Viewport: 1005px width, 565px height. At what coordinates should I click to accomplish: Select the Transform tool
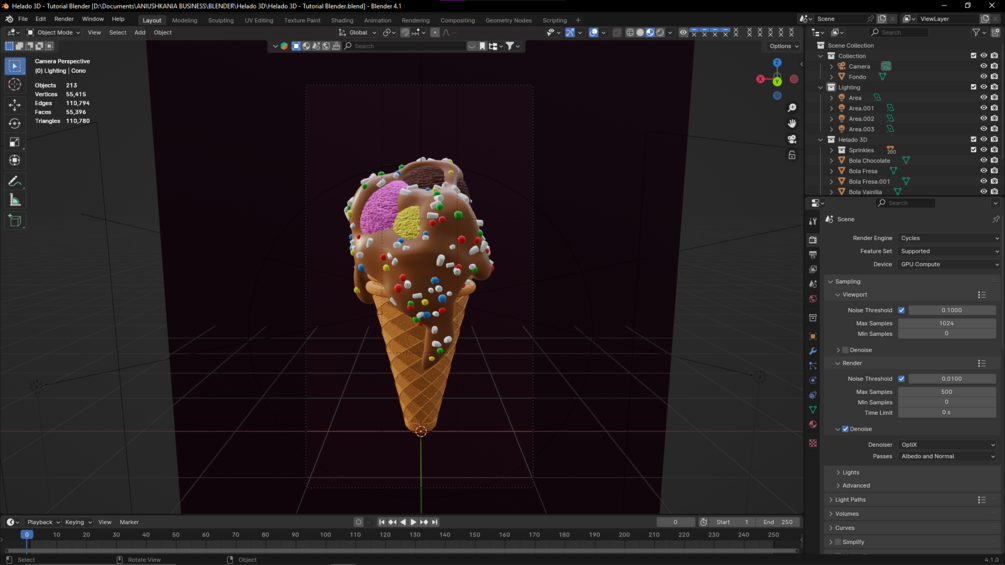click(15, 161)
